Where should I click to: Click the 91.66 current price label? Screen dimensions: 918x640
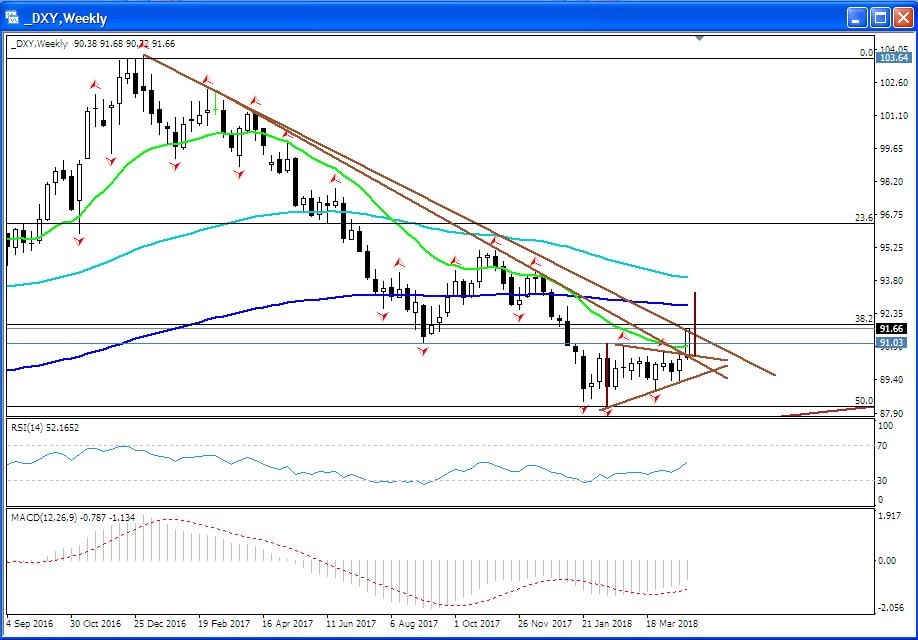click(x=892, y=328)
